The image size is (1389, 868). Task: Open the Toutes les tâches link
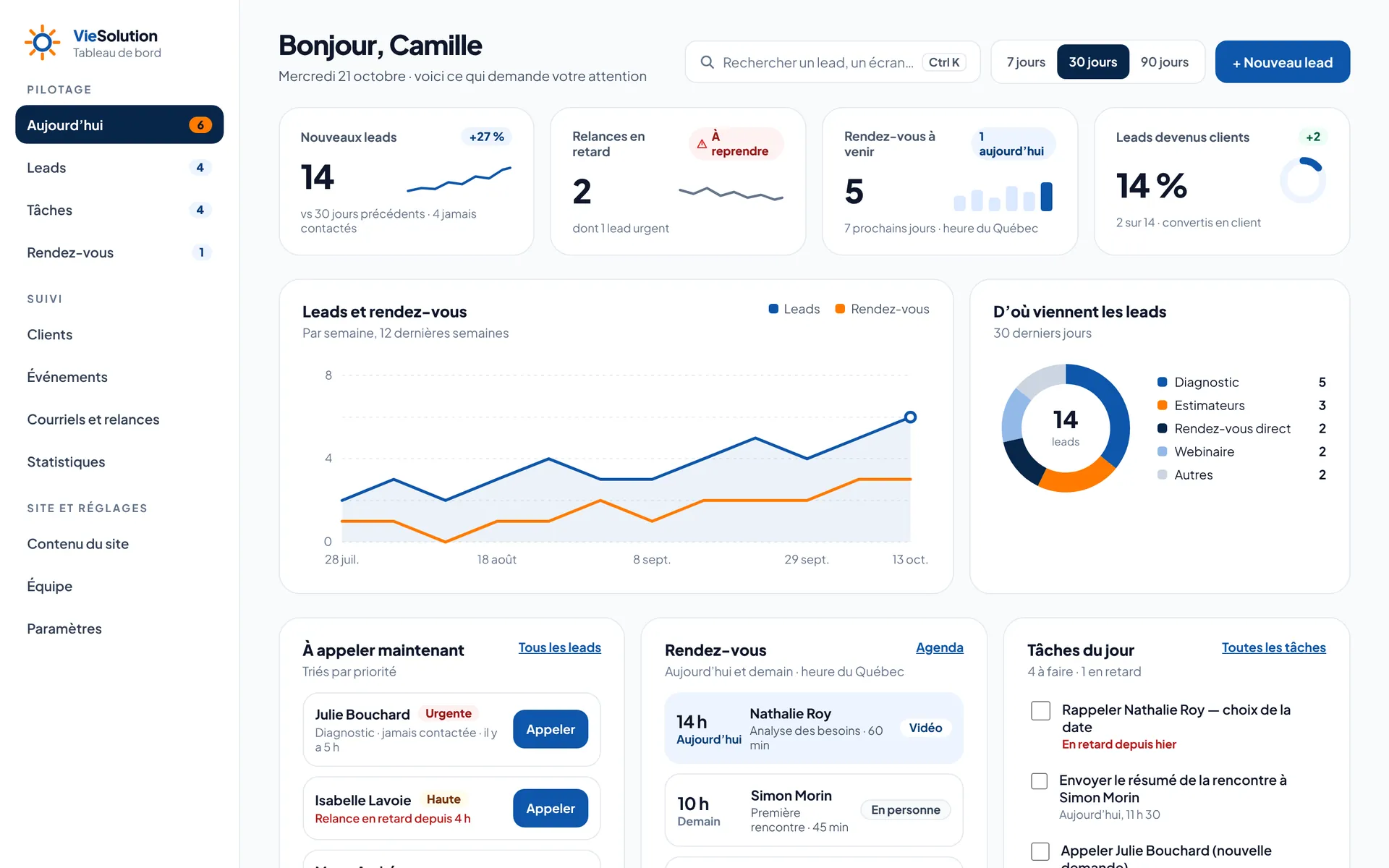[1273, 647]
